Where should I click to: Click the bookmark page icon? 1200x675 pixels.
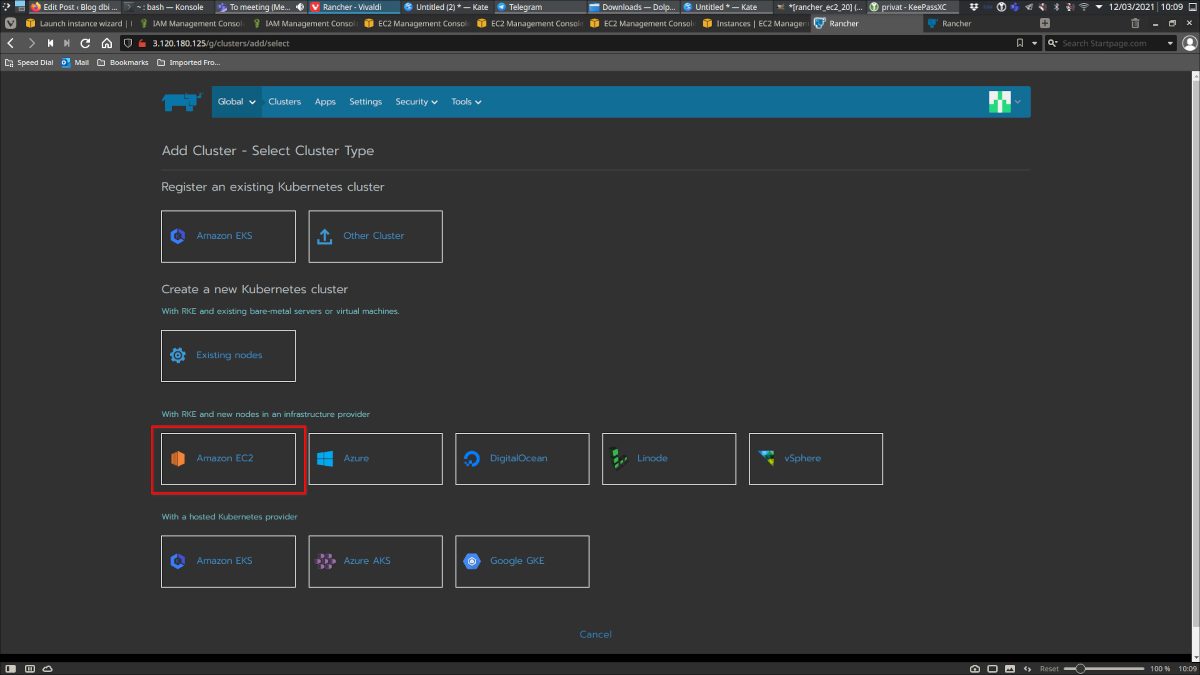1020,43
